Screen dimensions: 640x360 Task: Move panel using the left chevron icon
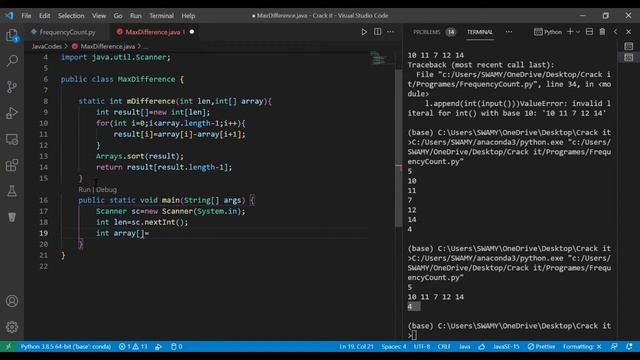click(616, 32)
